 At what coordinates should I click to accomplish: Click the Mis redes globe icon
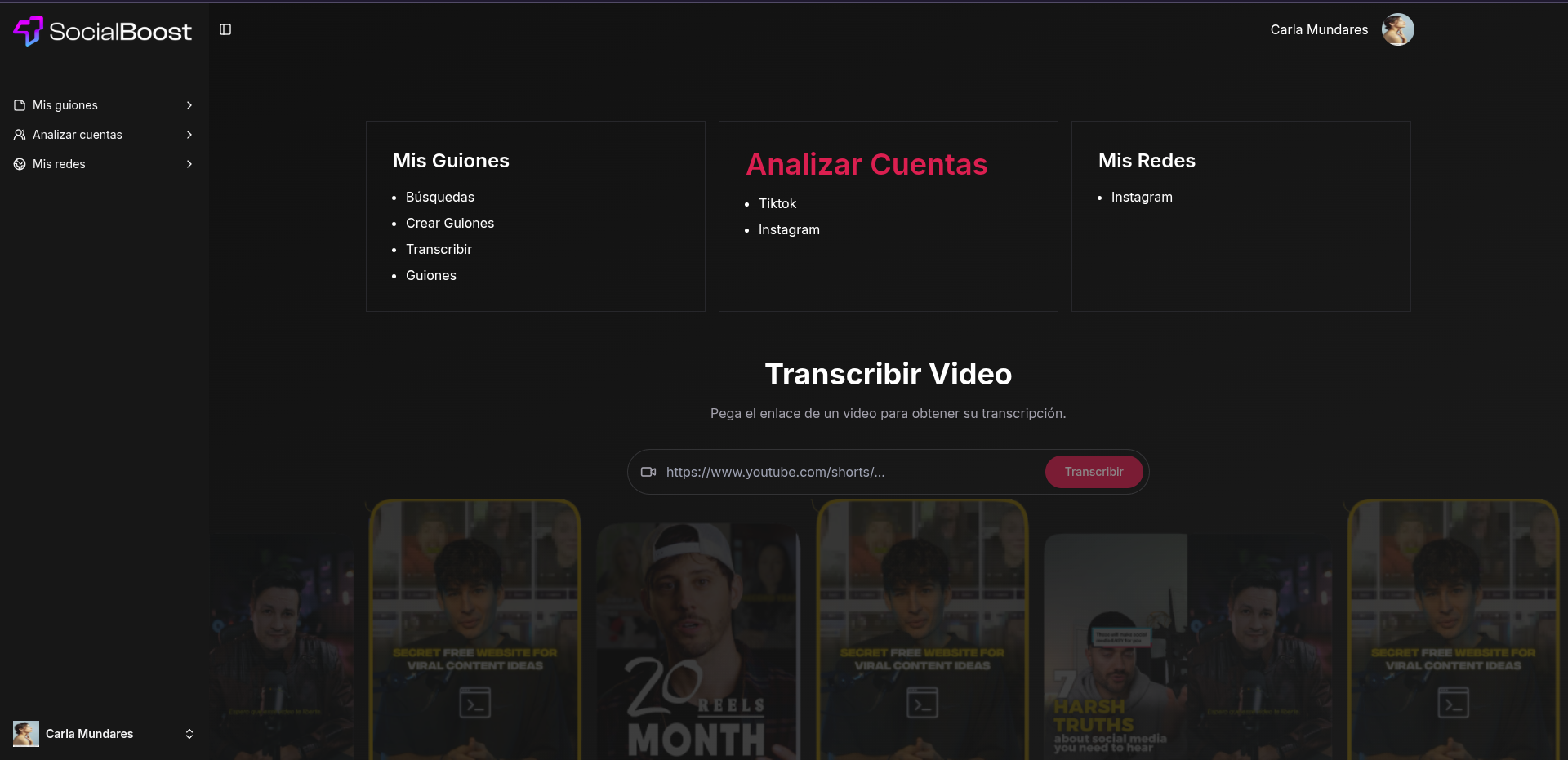[20, 164]
